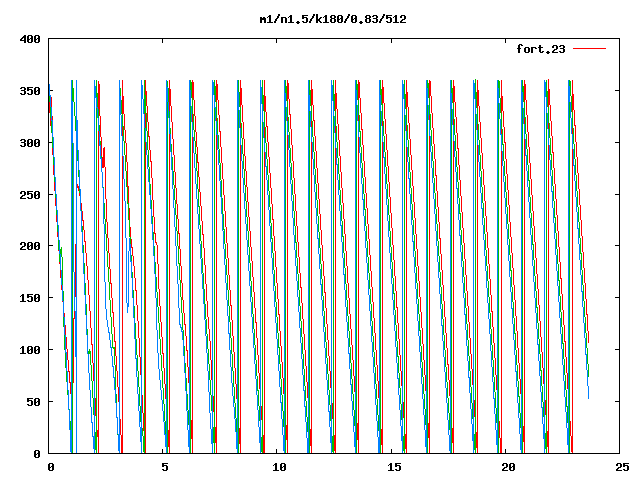This screenshot has height=480, width=640.
Task: Click the plot title m1/n1.5/k180/0.83/512
Action: [x=333, y=19]
